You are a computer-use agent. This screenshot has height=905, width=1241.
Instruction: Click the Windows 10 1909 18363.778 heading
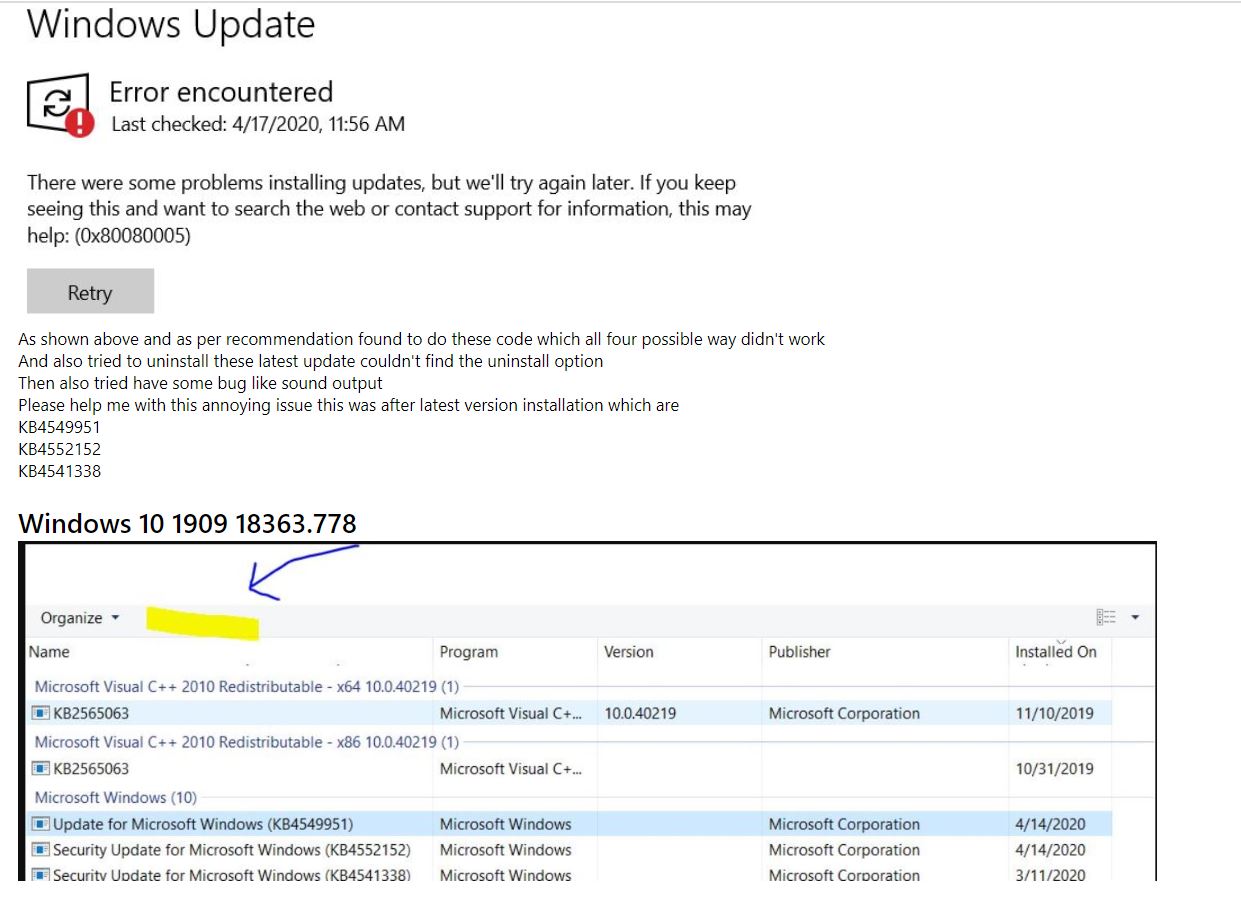187,523
